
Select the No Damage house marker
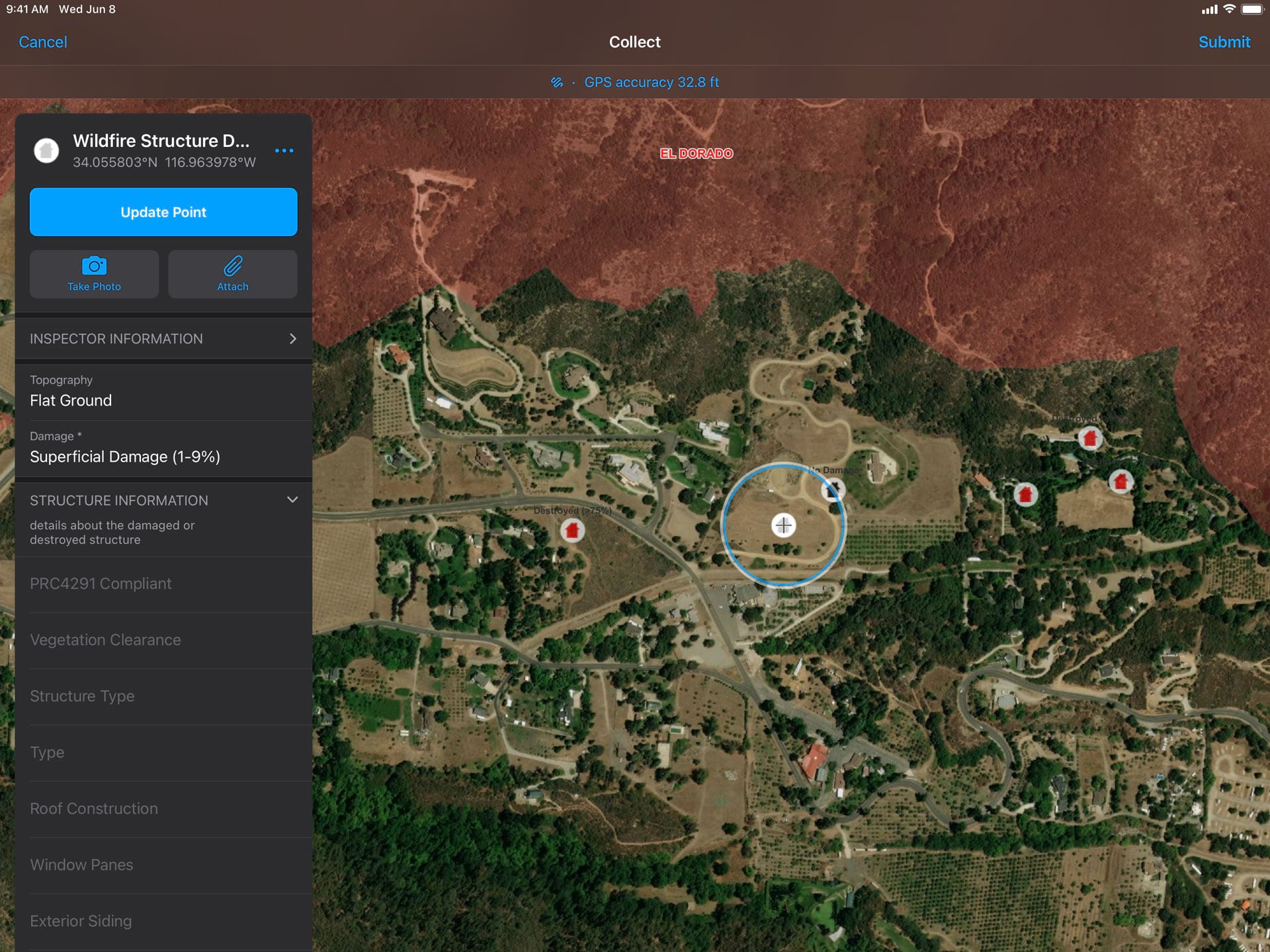pos(833,490)
